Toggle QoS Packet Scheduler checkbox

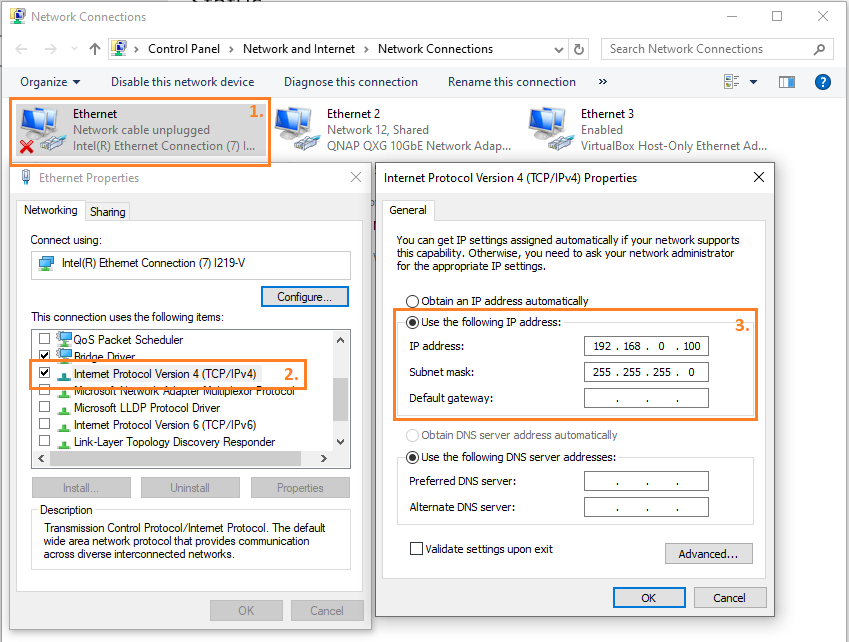click(44, 339)
